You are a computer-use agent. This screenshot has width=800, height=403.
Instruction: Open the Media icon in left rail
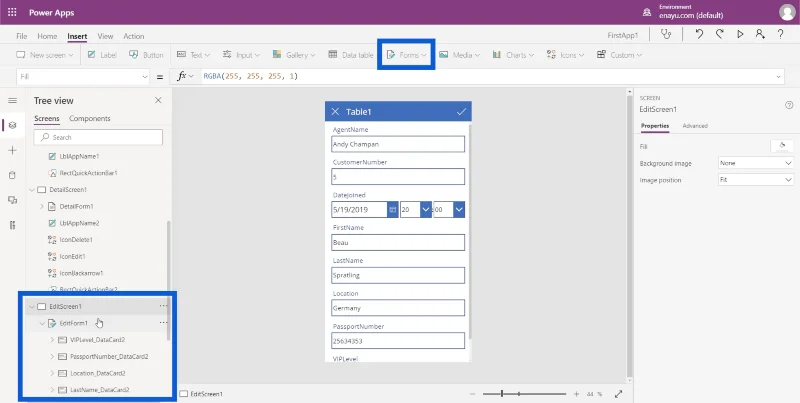click(x=12, y=200)
